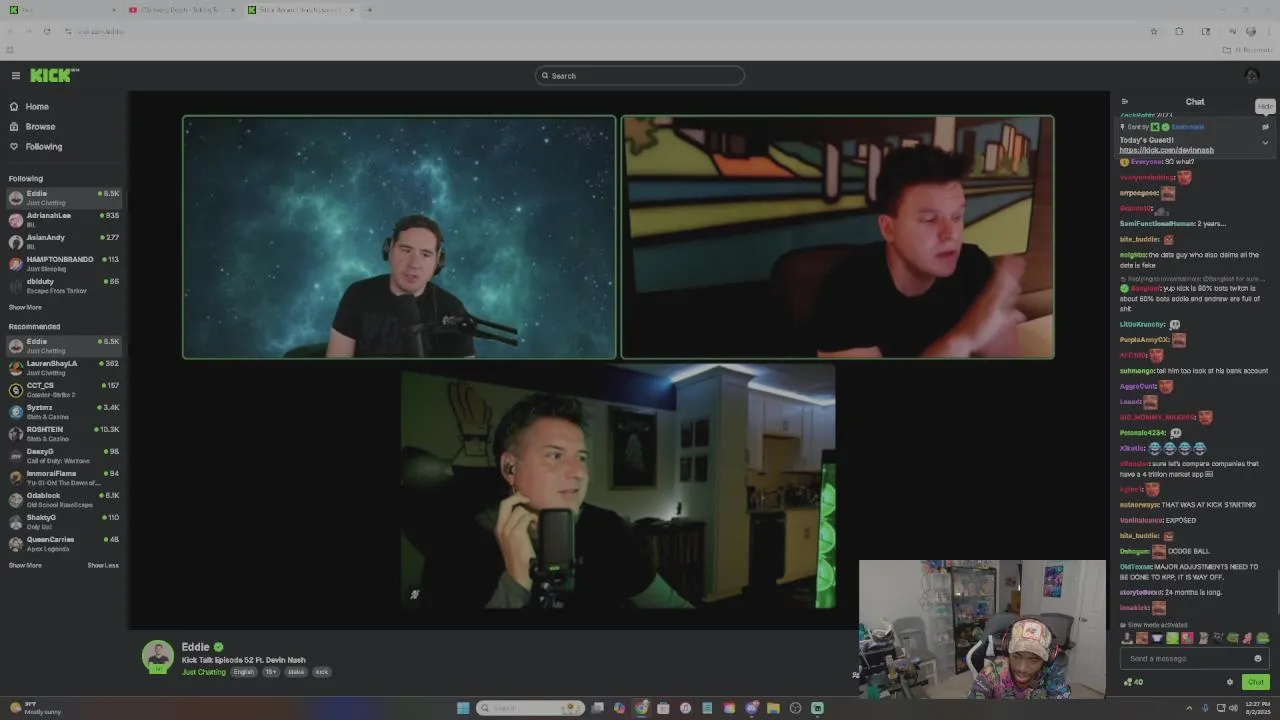The height and width of the screenshot is (720, 1280).
Task: Open Windows Start button
Action: click(462, 708)
